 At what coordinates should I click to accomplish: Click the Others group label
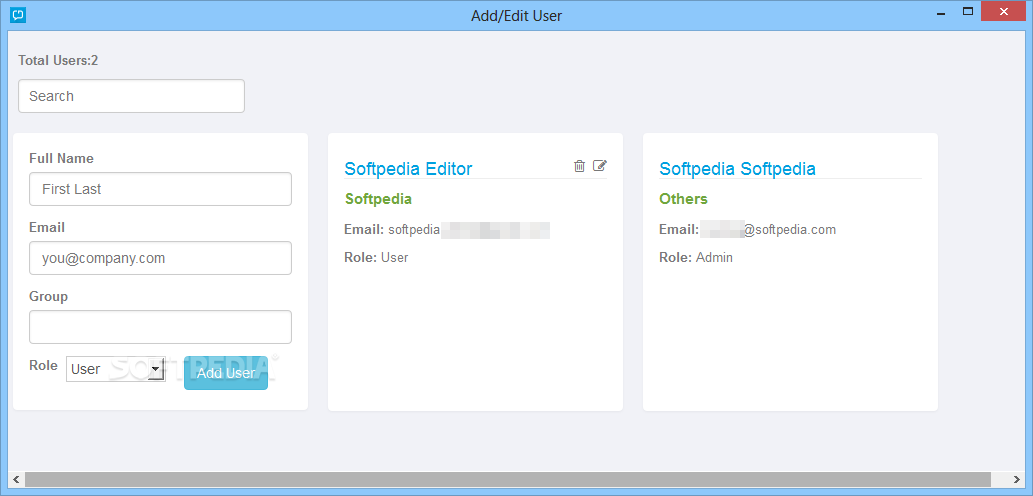click(x=683, y=199)
